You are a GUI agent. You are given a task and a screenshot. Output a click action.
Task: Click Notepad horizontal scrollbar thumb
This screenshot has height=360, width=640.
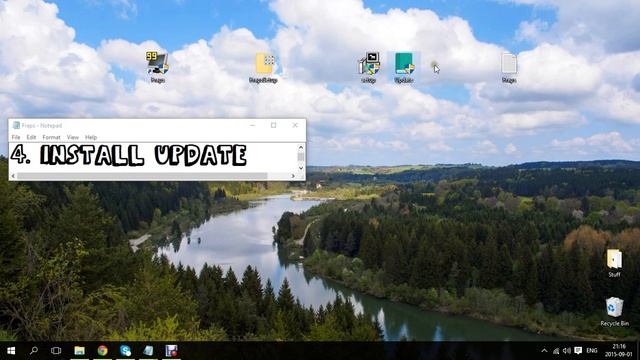pyautogui.click(x=142, y=176)
